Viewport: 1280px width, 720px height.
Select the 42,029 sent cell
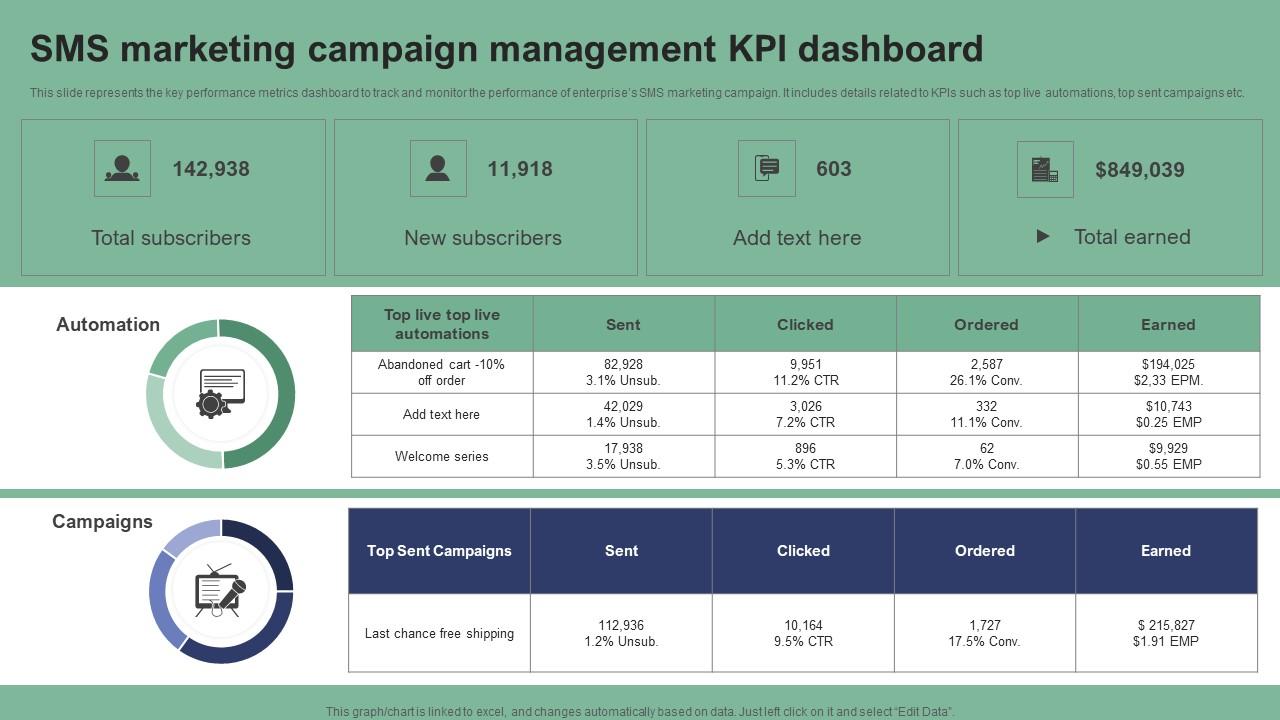tap(624, 414)
